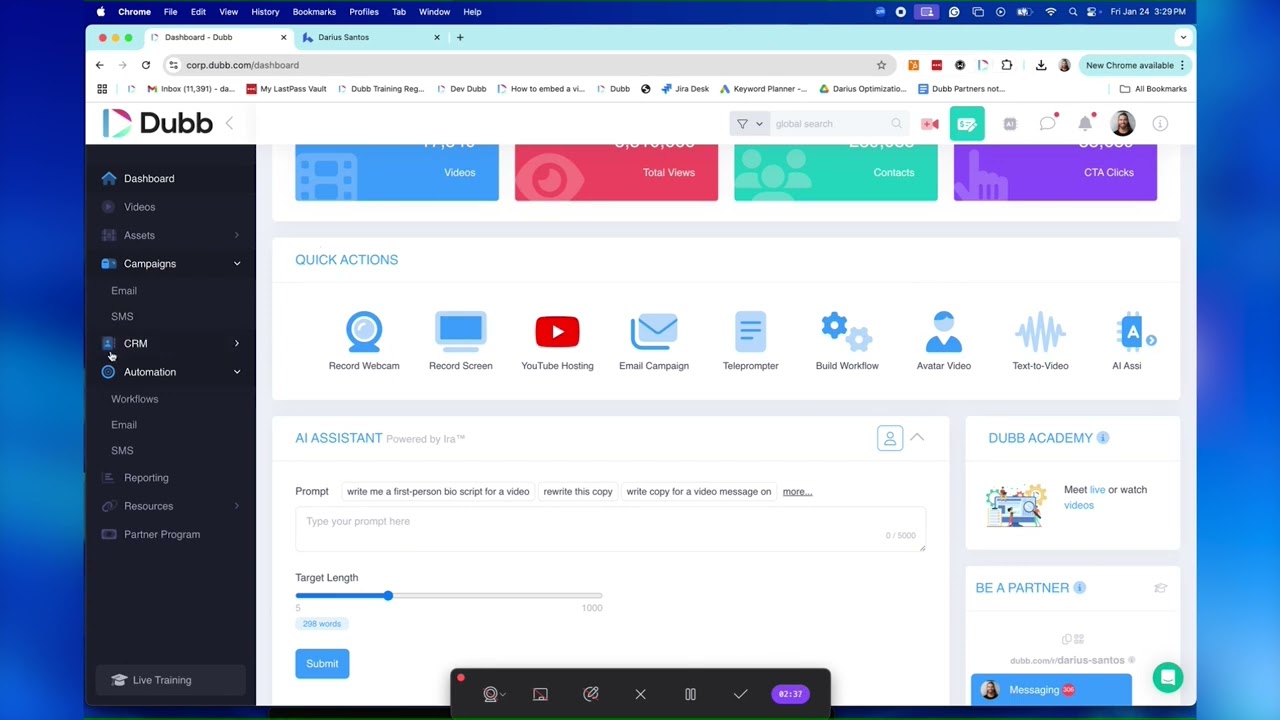1280x720 pixels.
Task: Open the green chat widget button
Action: click(1167, 677)
